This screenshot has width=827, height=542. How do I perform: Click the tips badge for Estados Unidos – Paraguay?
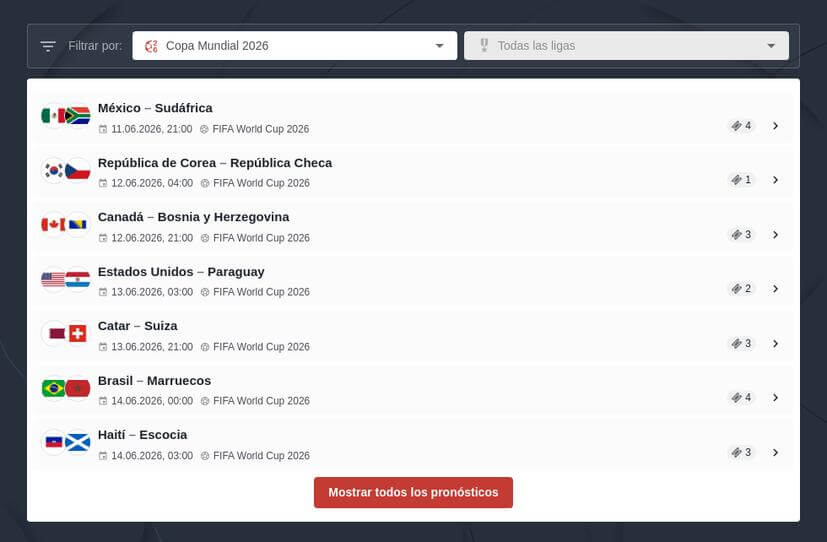741,288
